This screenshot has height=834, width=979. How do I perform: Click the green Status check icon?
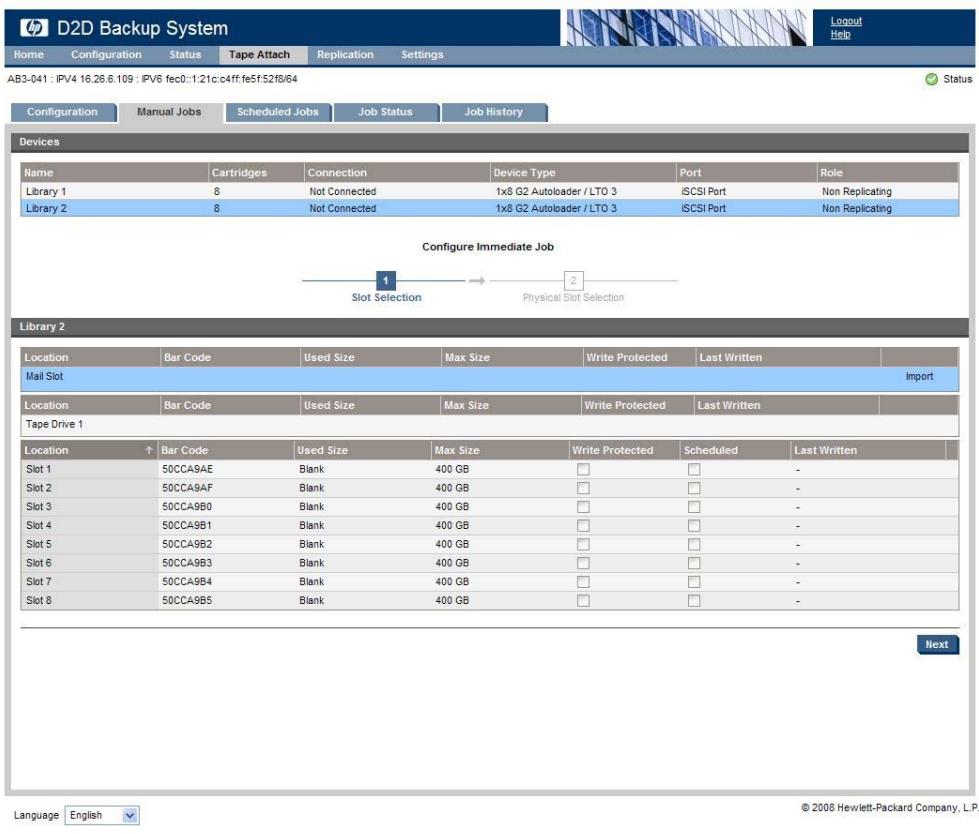pyautogui.click(x=931, y=79)
